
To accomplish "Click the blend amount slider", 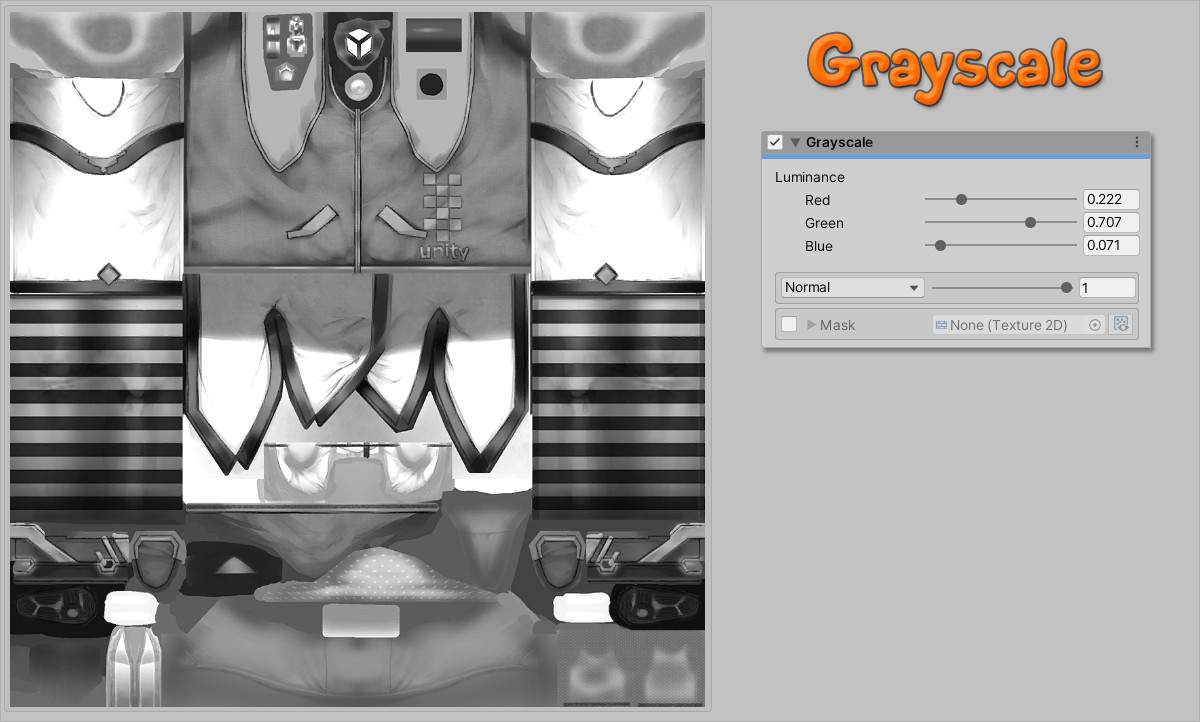I will point(1002,287).
